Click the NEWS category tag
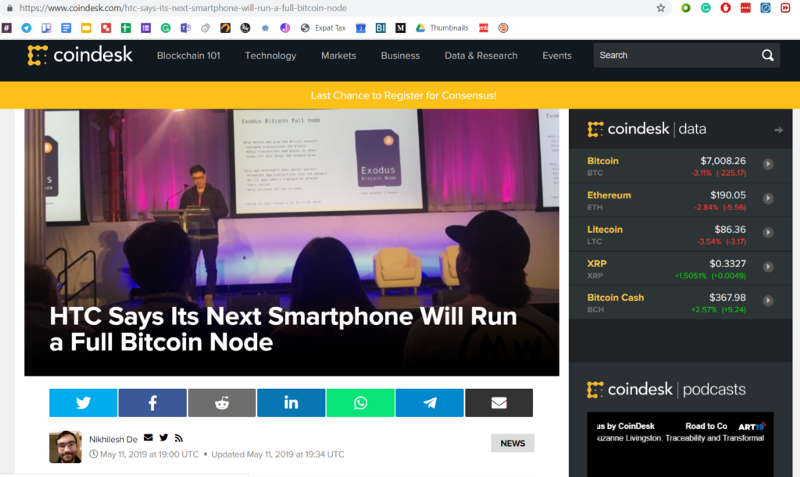800x477 pixels. [513, 443]
